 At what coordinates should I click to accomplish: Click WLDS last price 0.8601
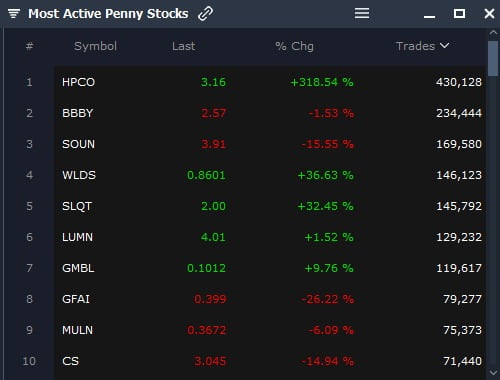click(206, 175)
